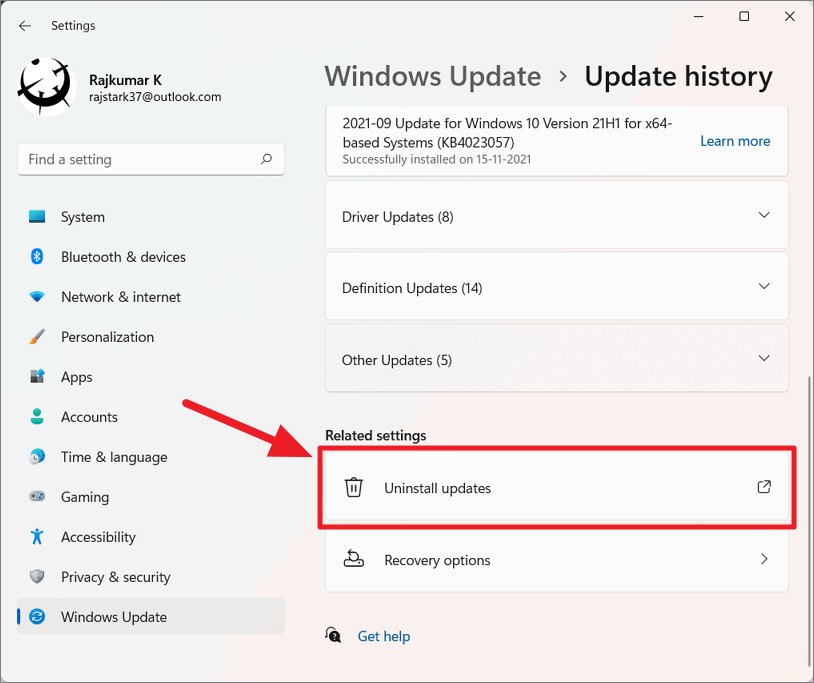
Task: Expand the Definition Updates chevron
Action: pos(764,286)
